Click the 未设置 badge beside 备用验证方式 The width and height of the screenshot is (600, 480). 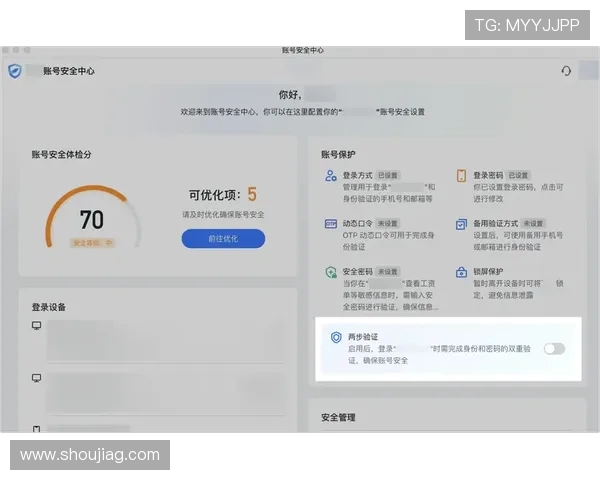533,224
